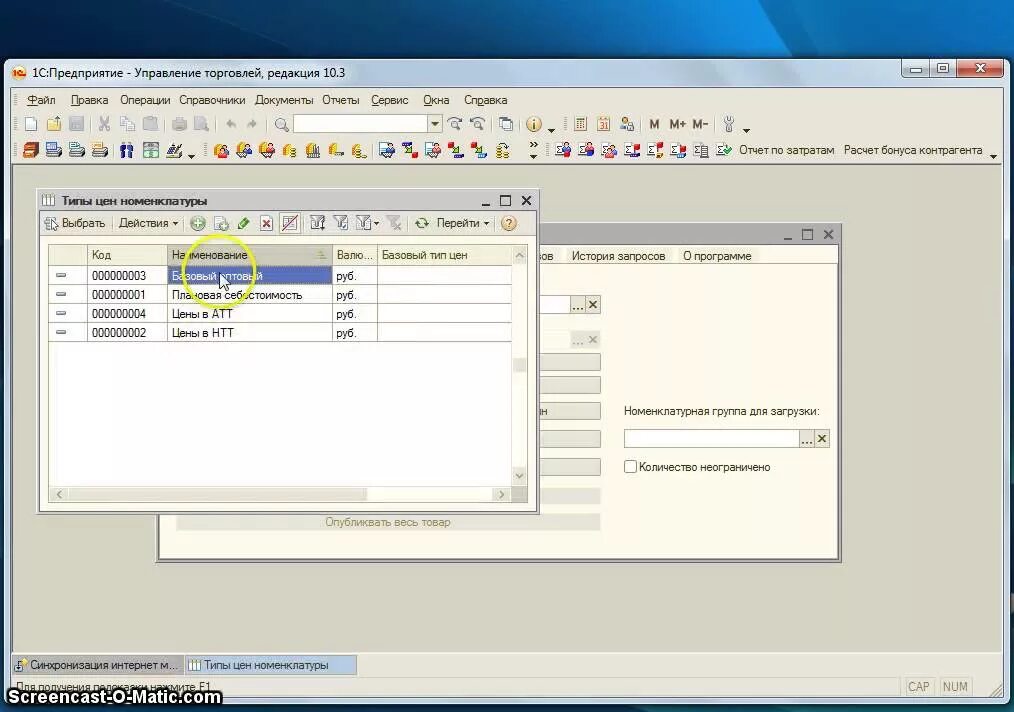Open the Операции menu
Screen dimensions: 1014x712
coord(145,100)
